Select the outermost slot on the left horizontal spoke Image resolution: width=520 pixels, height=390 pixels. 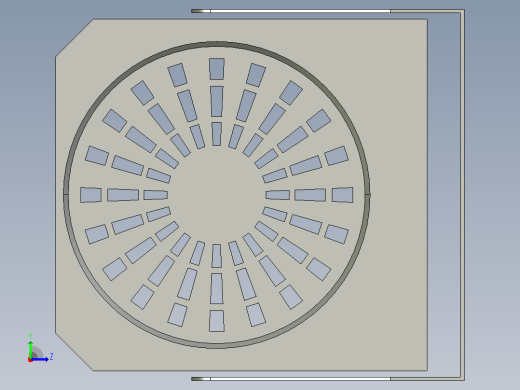(x=91, y=195)
